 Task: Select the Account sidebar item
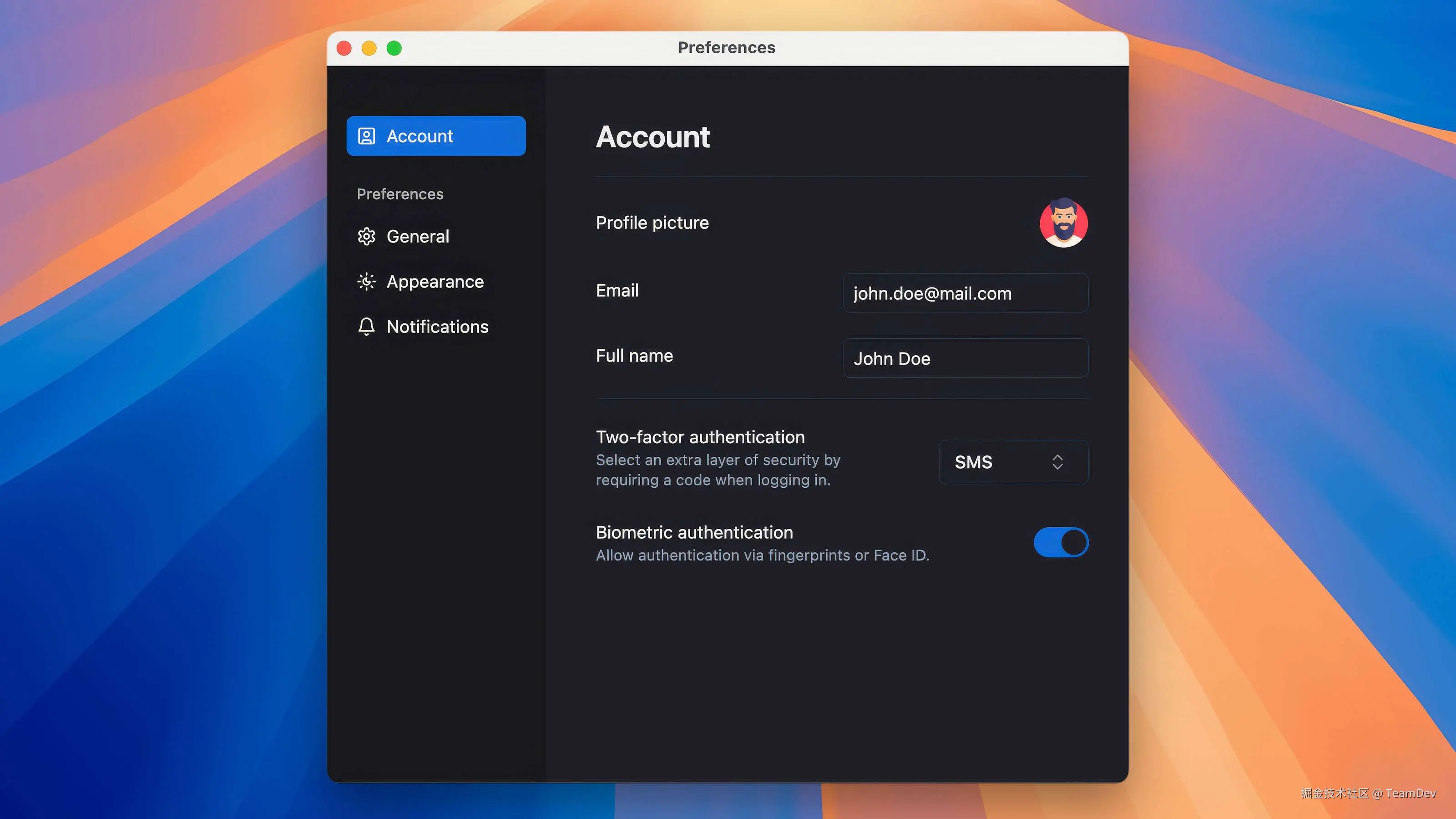click(x=436, y=136)
